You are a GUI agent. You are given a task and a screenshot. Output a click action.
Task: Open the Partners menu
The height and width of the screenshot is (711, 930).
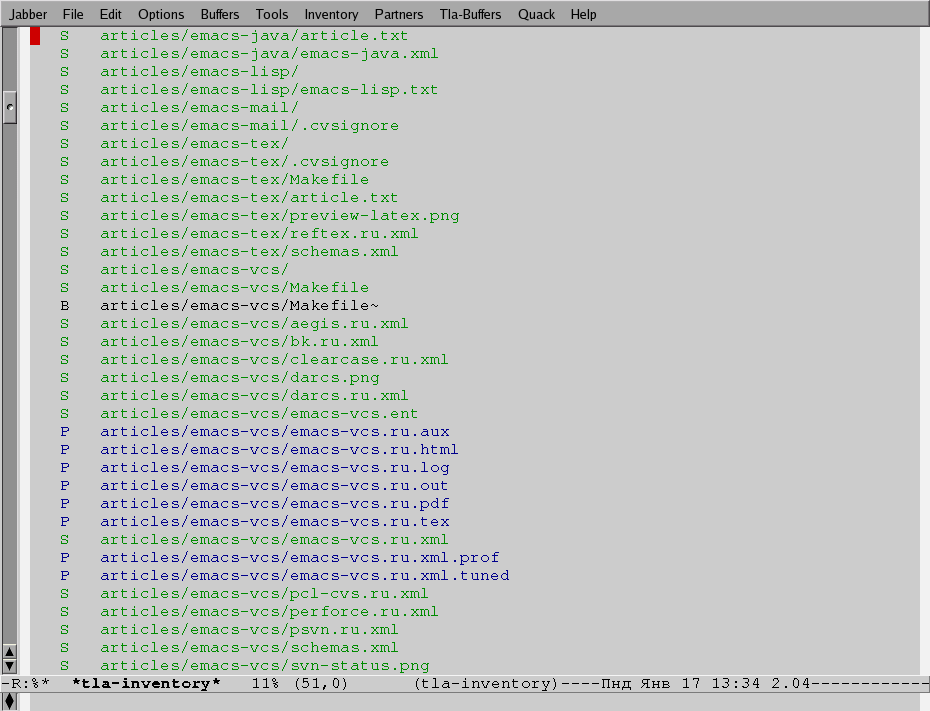click(x=399, y=14)
